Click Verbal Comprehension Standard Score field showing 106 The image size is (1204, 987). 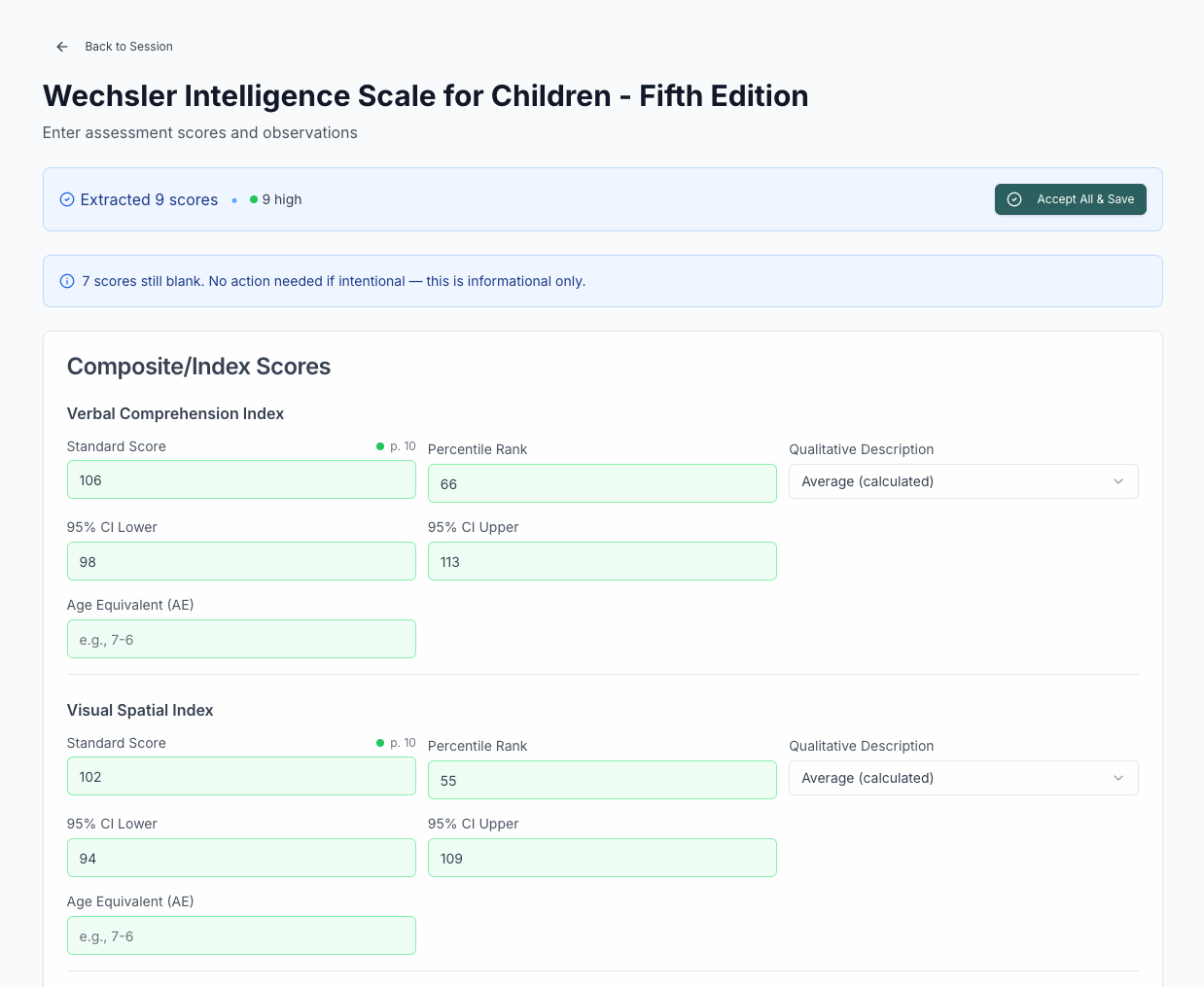[241, 480]
